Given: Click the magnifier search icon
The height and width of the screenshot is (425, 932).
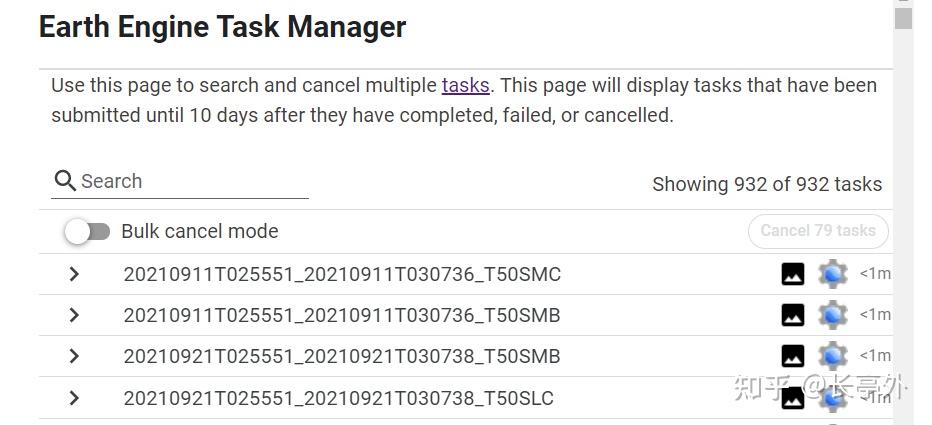Looking at the screenshot, I should click(x=65, y=181).
